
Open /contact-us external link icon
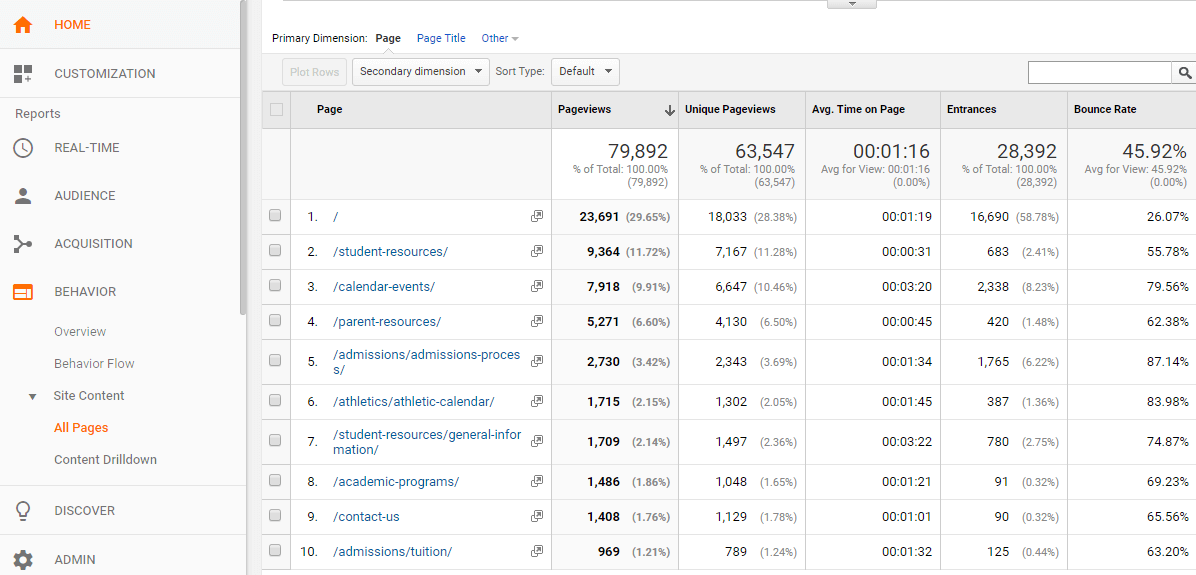[x=537, y=516]
